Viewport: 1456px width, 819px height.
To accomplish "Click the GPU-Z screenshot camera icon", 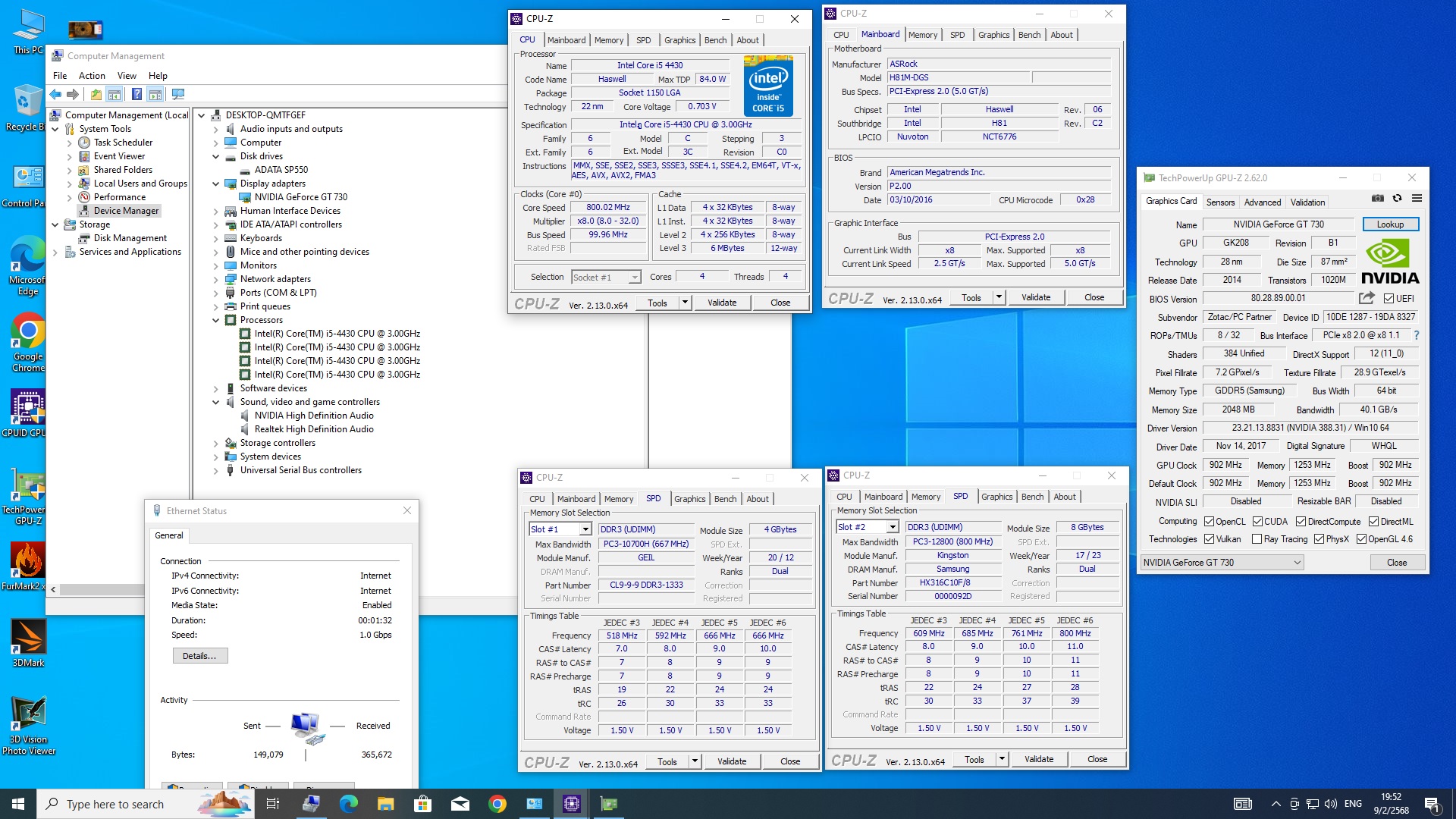I will click(1378, 199).
